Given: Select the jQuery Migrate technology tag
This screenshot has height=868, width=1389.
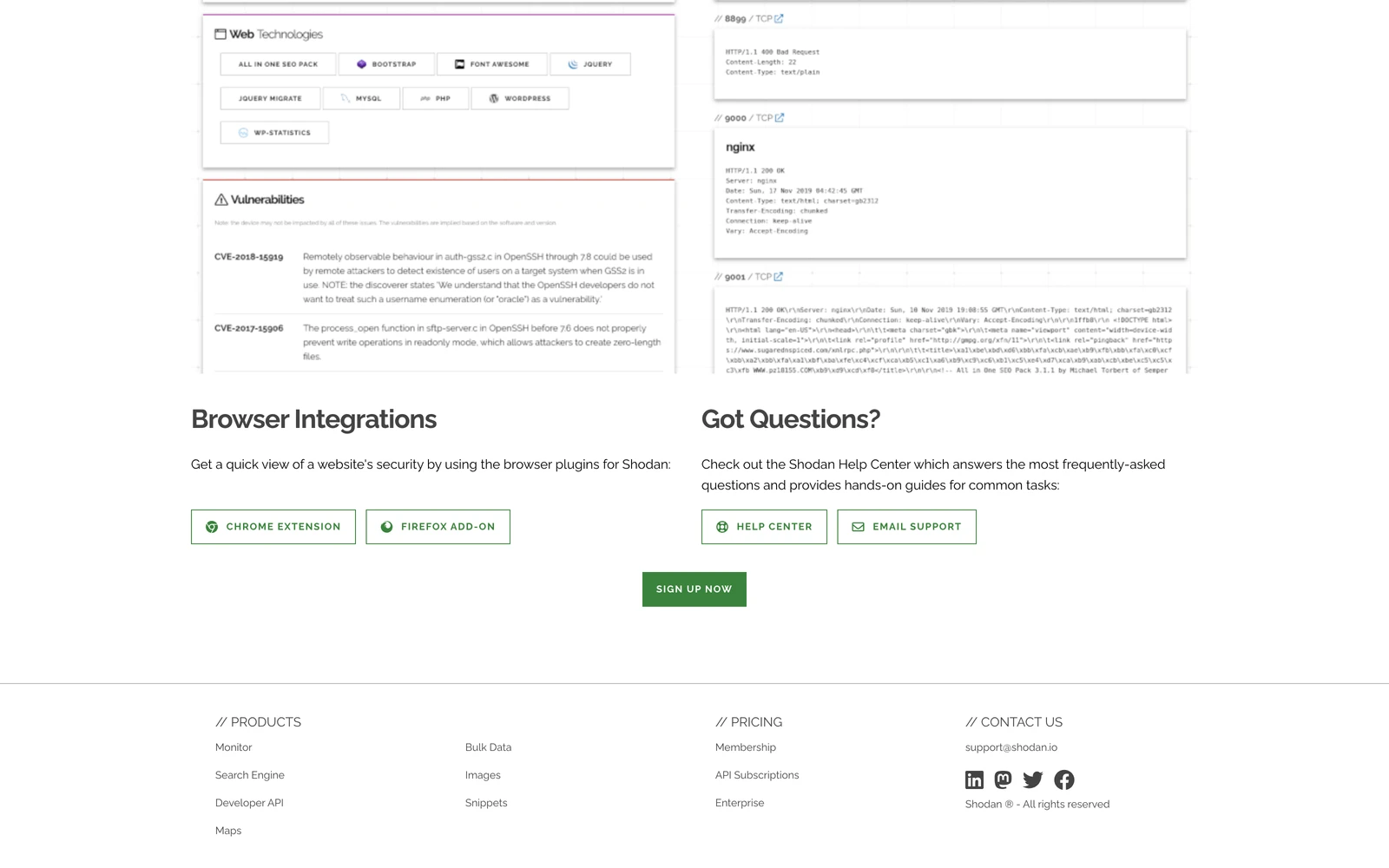Looking at the screenshot, I should point(270,99).
